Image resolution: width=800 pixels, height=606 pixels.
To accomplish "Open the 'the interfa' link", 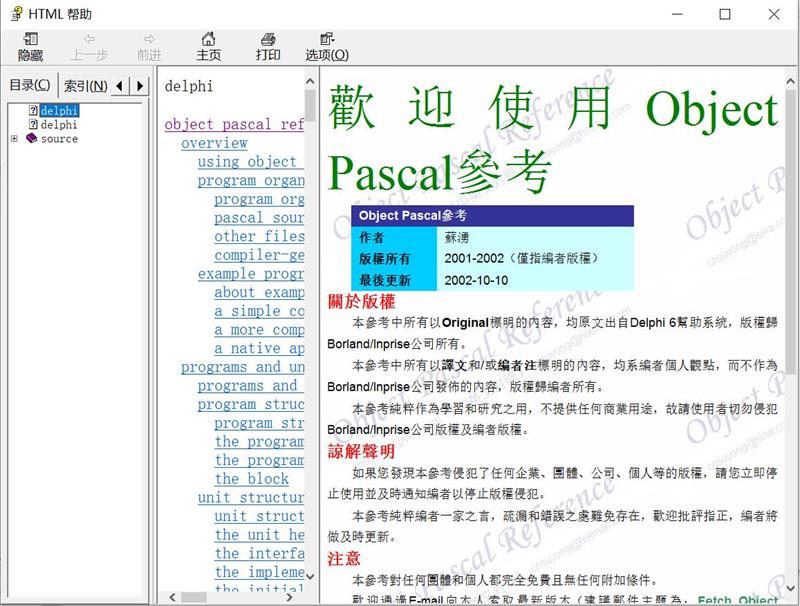I will pos(259,553).
